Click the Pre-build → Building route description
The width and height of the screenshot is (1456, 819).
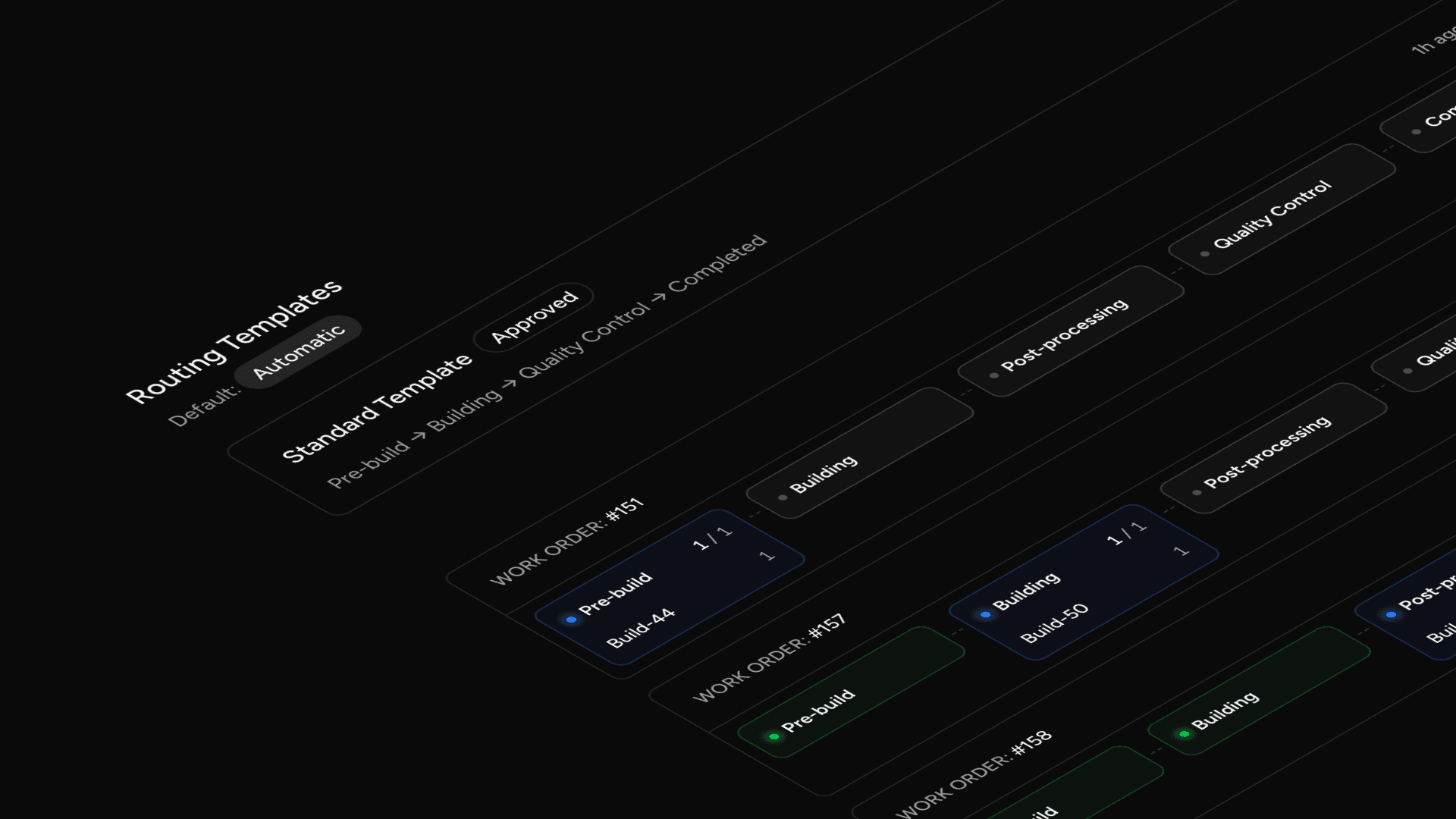pos(546,362)
